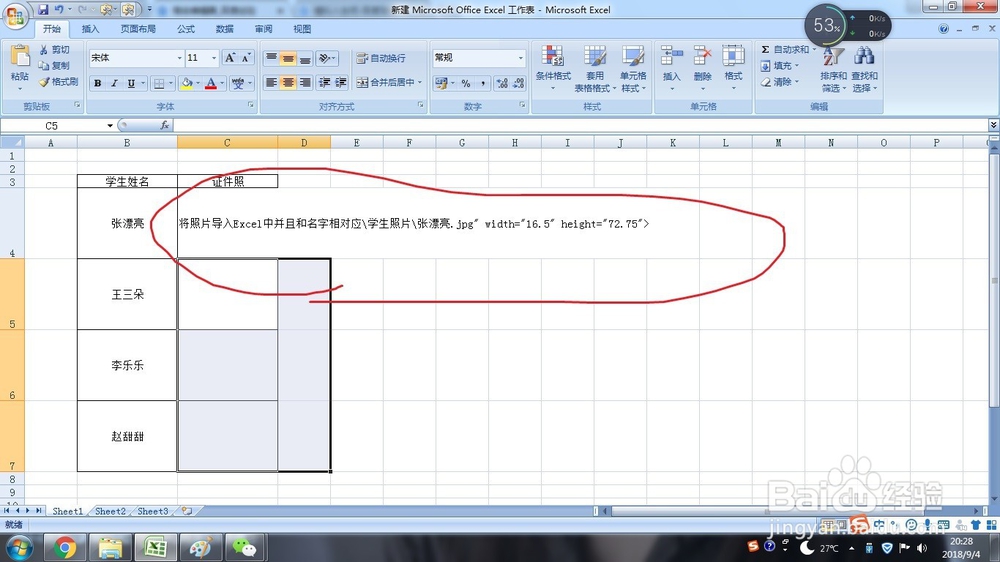This screenshot has width=1000, height=562.
Task: Toggle right text alignment
Action: coord(305,82)
